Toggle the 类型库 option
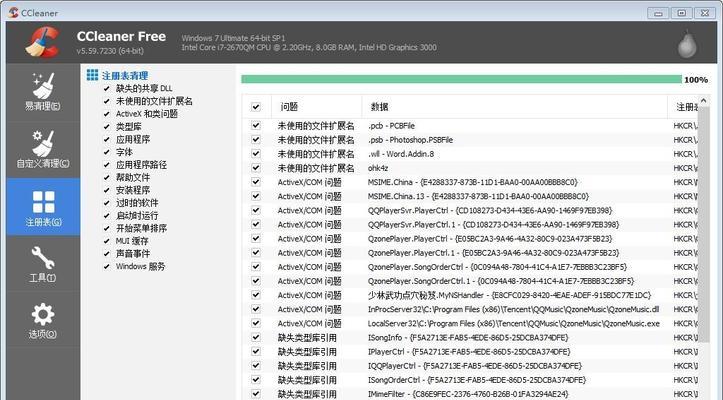 click(x=107, y=126)
